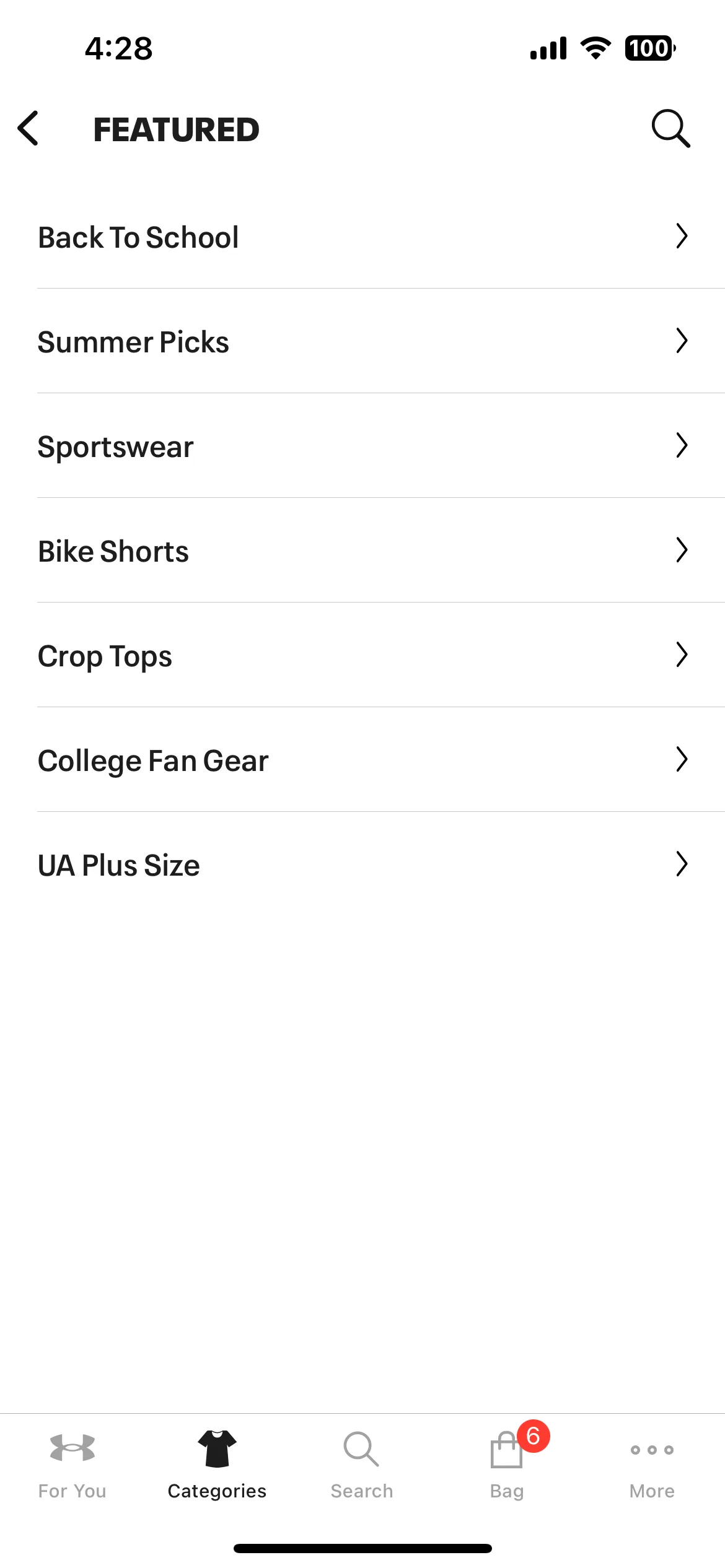Open the More dots icon
The width and height of the screenshot is (725, 1568).
tap(652, 1450)
